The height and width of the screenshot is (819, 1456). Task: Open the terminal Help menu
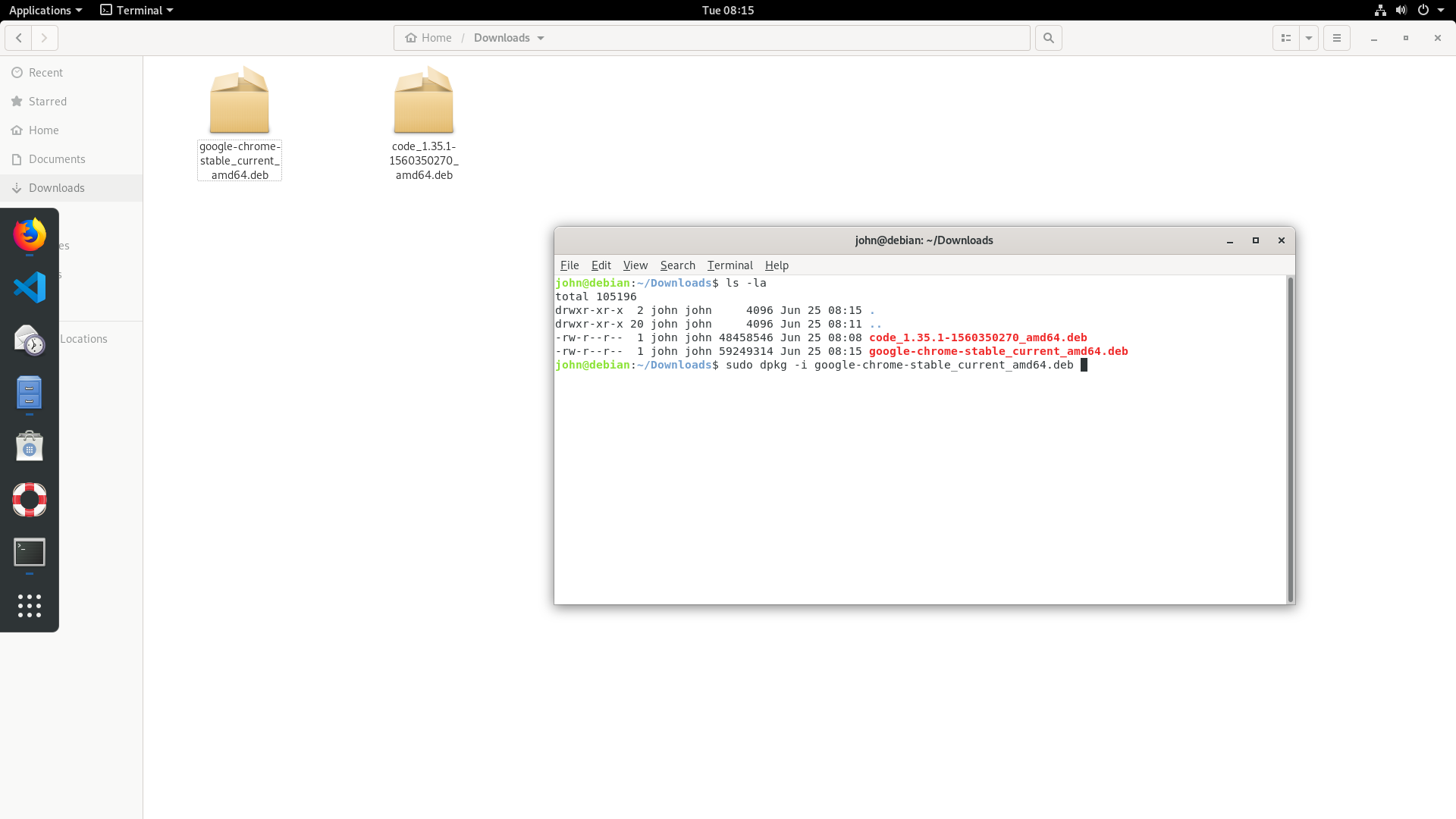coord(777,265)
